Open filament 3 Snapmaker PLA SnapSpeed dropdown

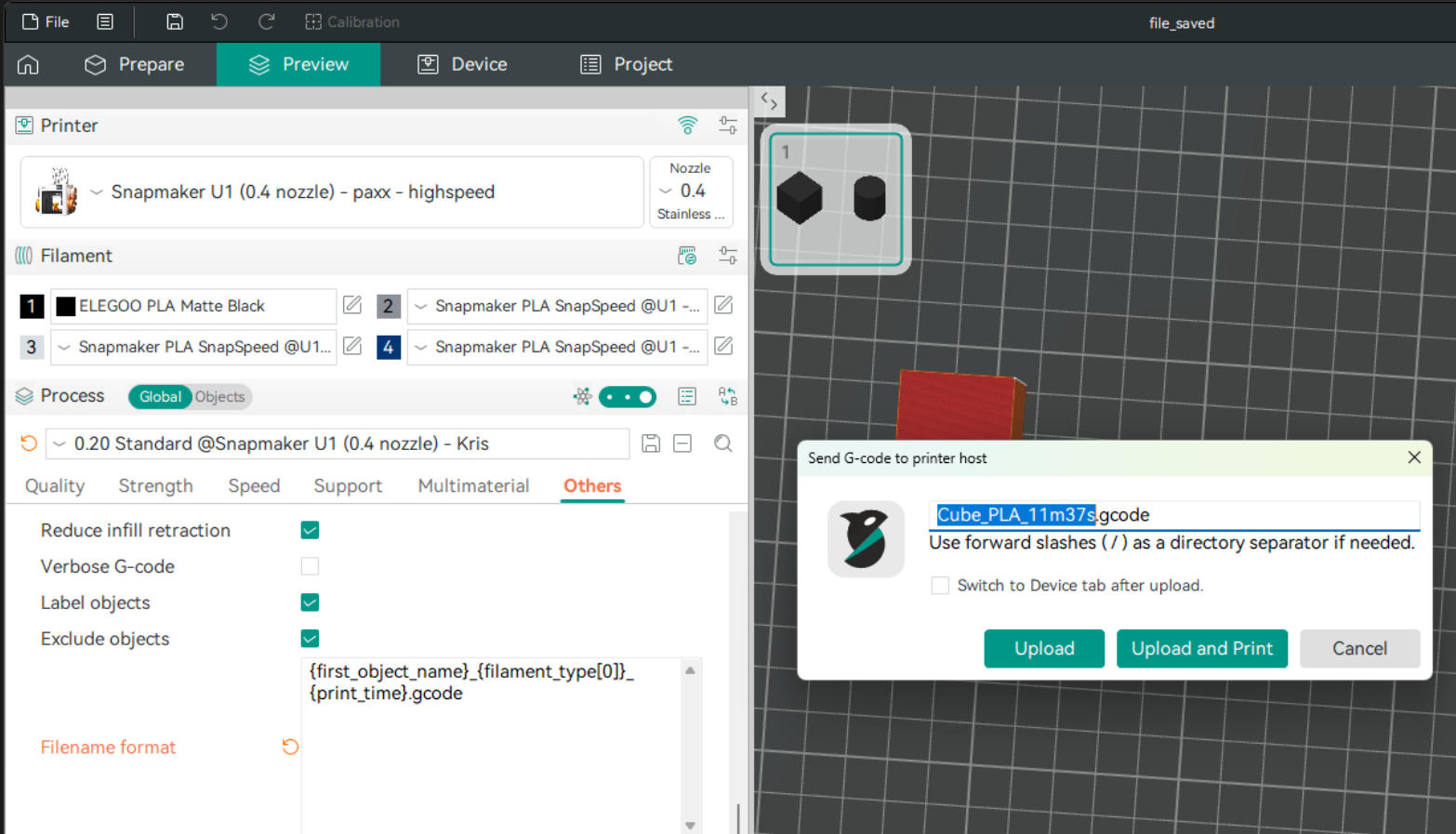pyautogui.click(x=193, y=347)
